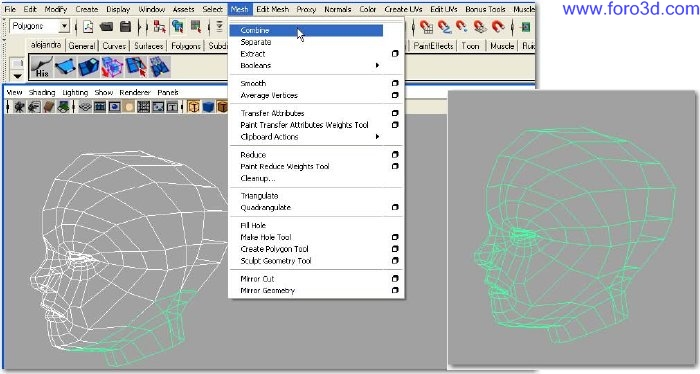Click the Save Scene disk icon

[125, 27]
